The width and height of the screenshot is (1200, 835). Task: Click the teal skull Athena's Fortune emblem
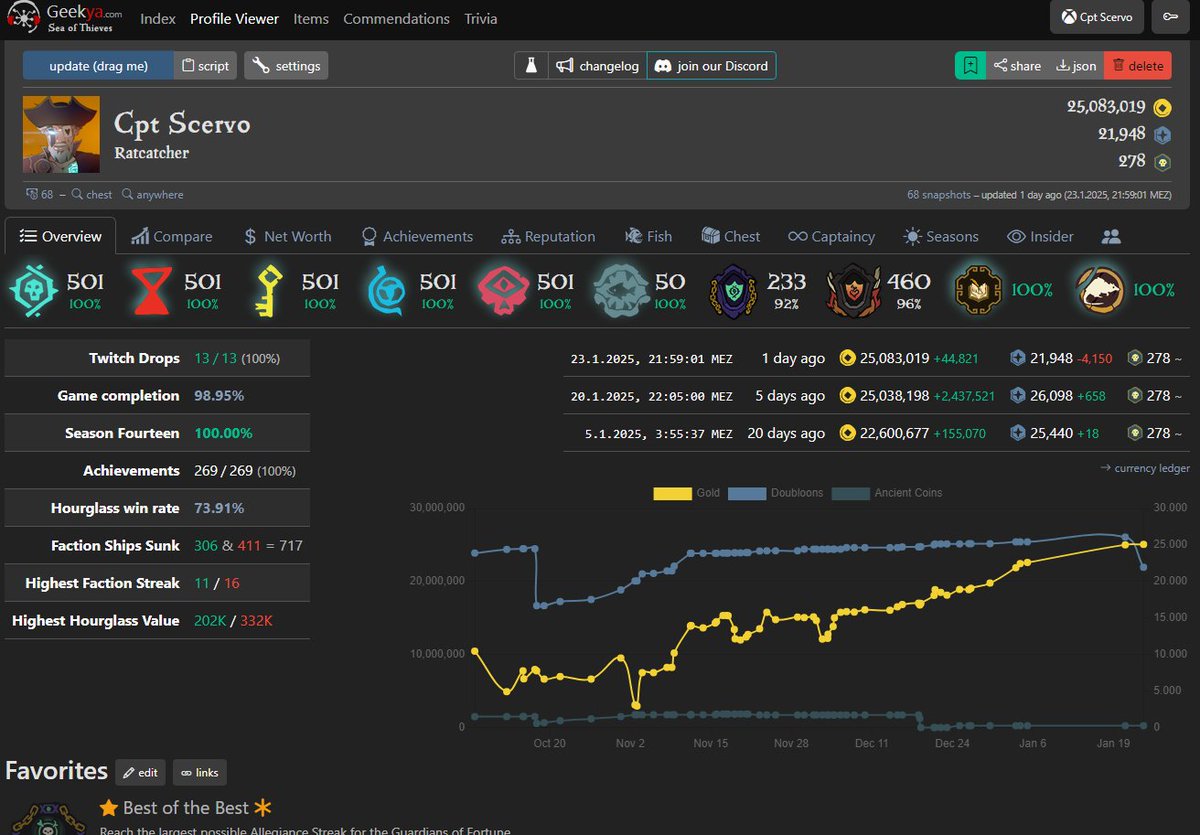click(32, 290)
